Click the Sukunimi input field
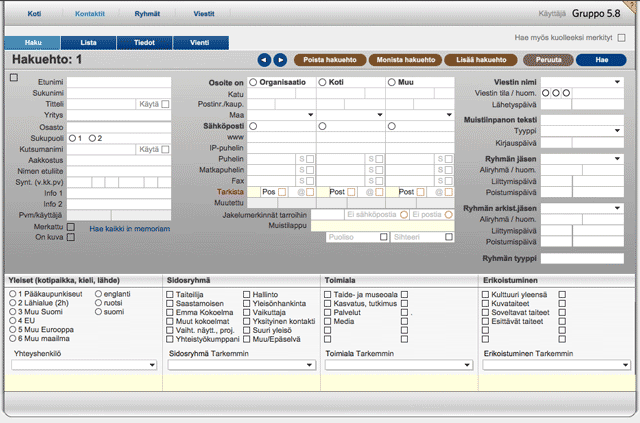640x423 pixels. (119, 93)
